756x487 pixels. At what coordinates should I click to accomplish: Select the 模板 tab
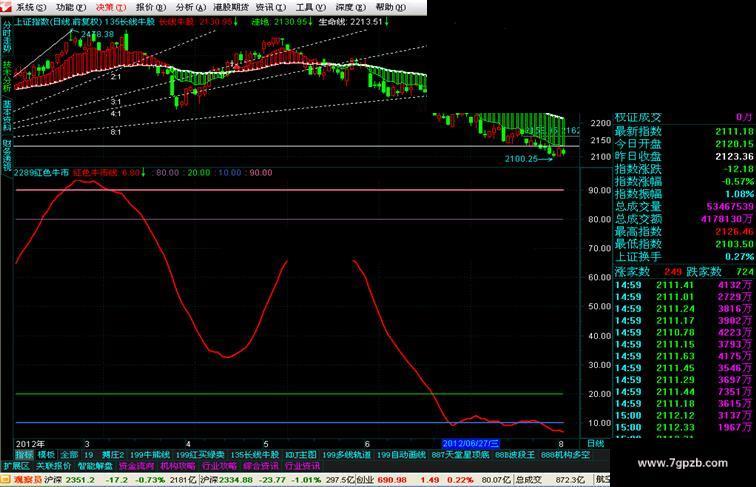pos(46,455)
